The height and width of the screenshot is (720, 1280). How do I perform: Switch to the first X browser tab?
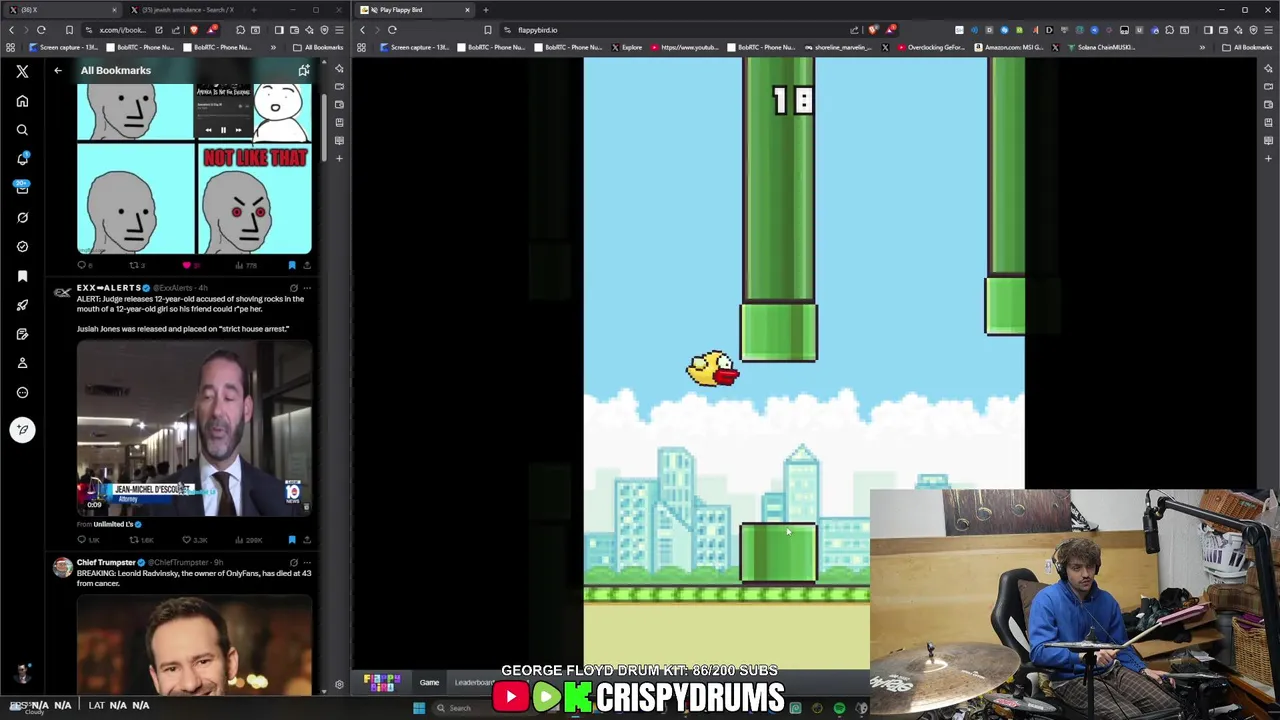(60, 10)
